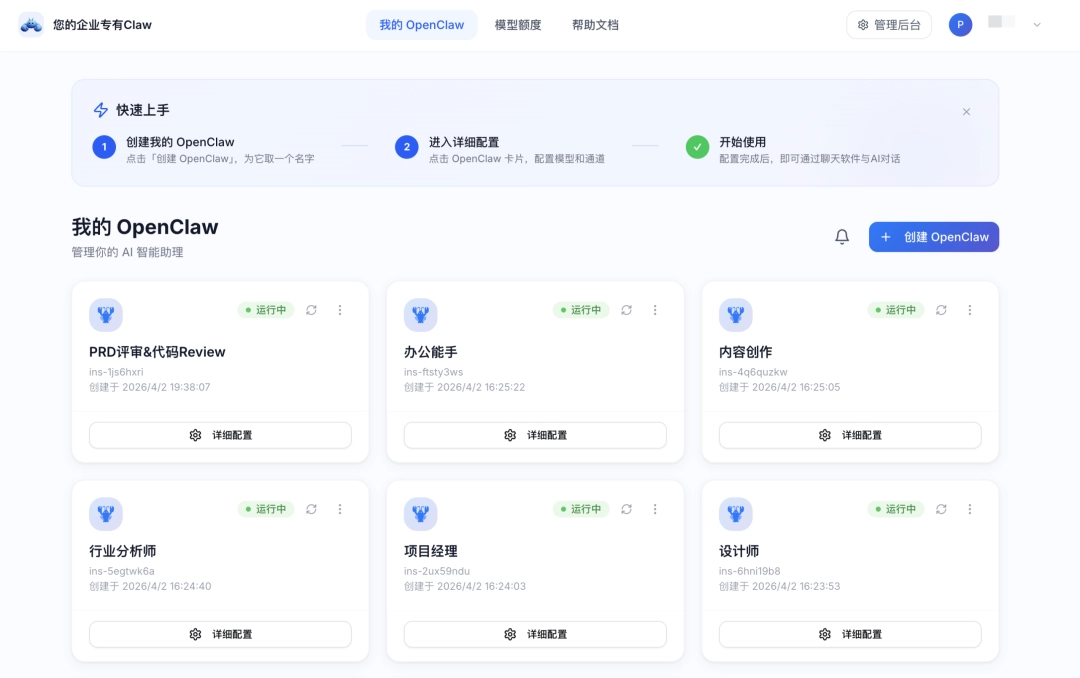This screenshot has width=1080, height=678.
Task: Open the notification bell
Action: (841, 236)
